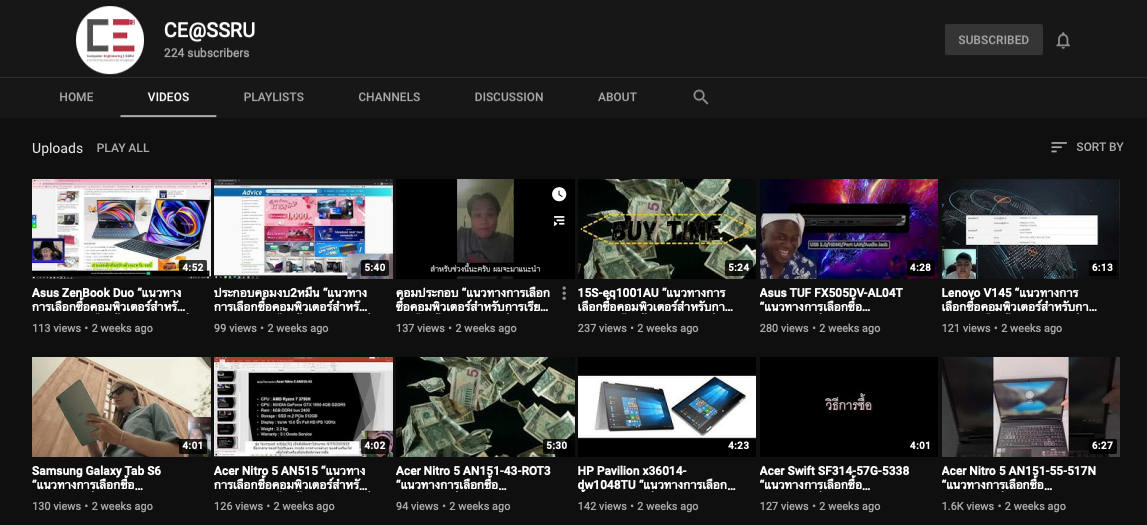Click the PLAY ALL button
The height and width of the screenshot is (525, 1147).
pyautogui.click(x=123, y=148)
